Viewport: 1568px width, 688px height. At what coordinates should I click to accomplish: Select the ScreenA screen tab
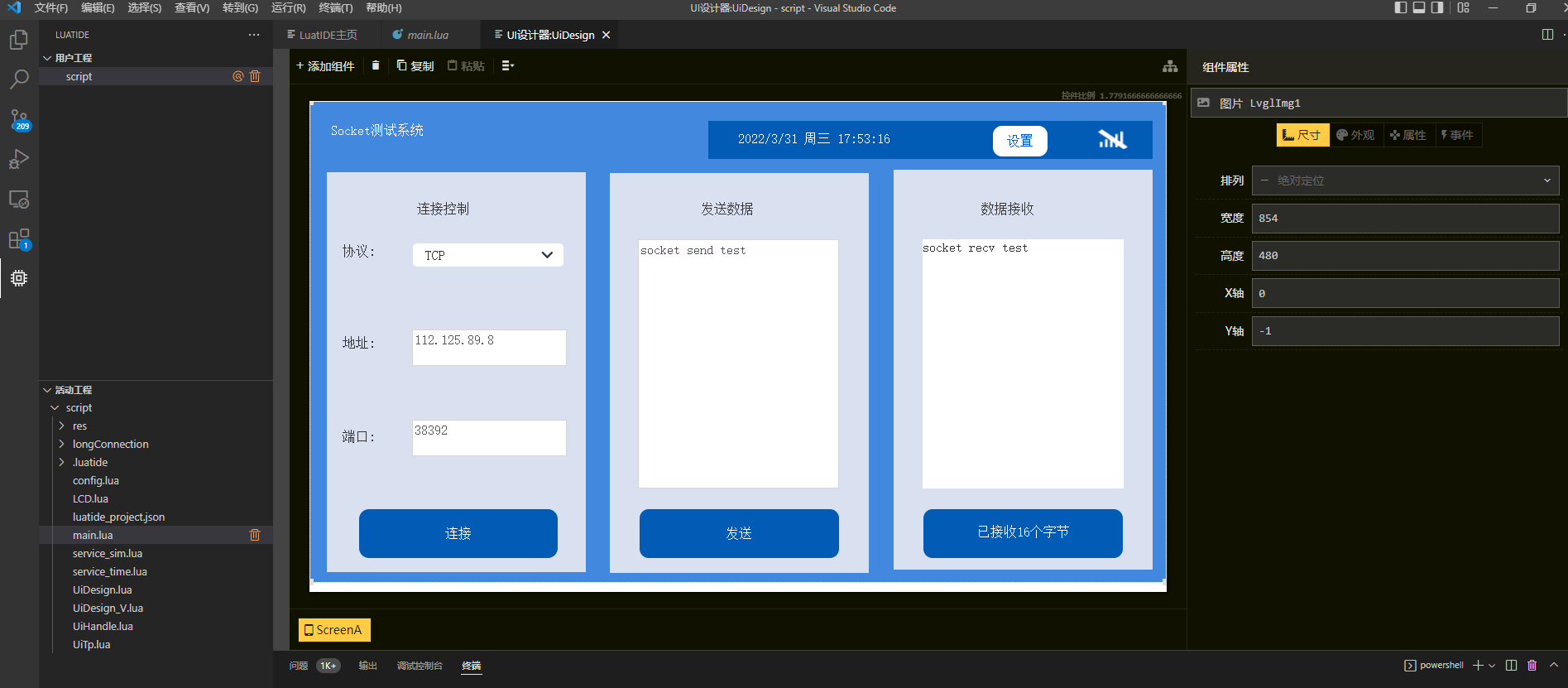tap(334, 630)
